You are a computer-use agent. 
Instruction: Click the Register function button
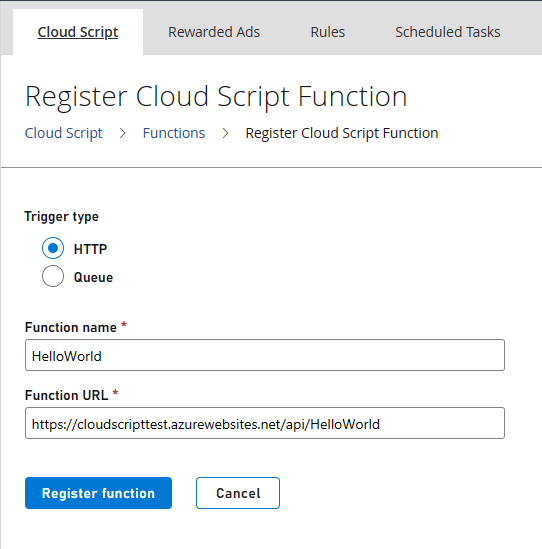point(98,493)
